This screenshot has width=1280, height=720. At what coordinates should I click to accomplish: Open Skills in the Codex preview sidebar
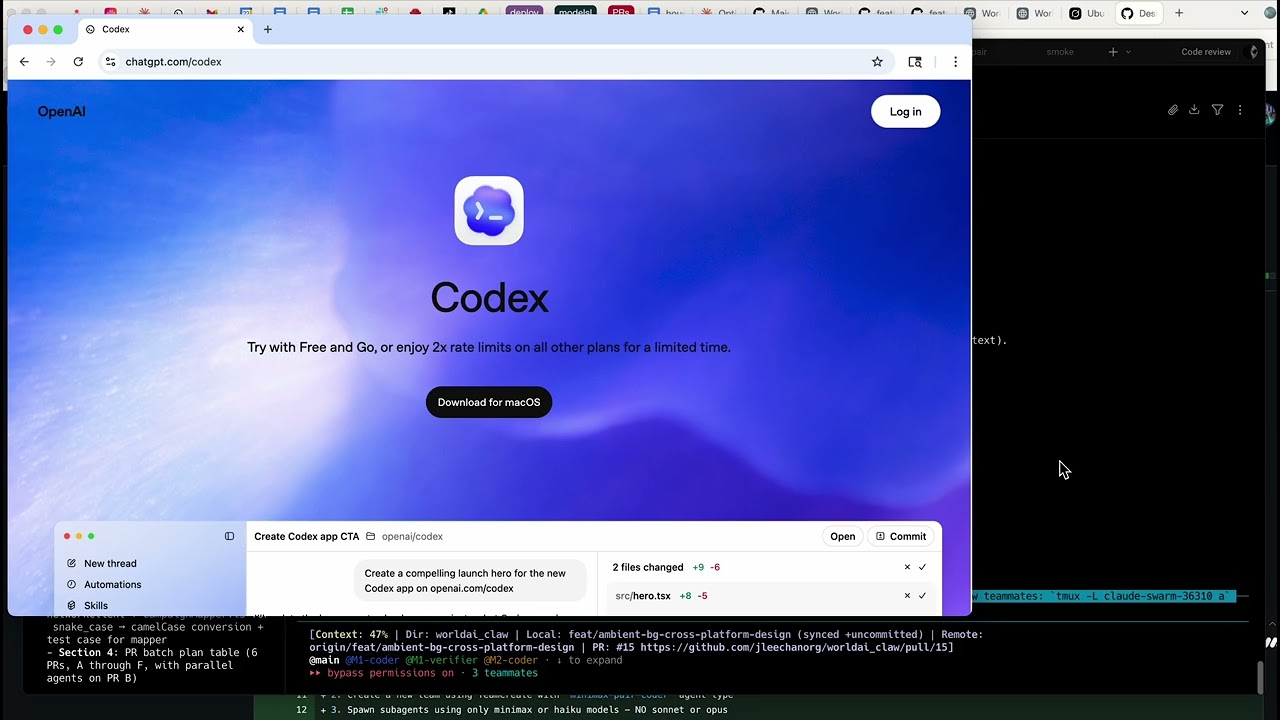[x=95, y=605]
